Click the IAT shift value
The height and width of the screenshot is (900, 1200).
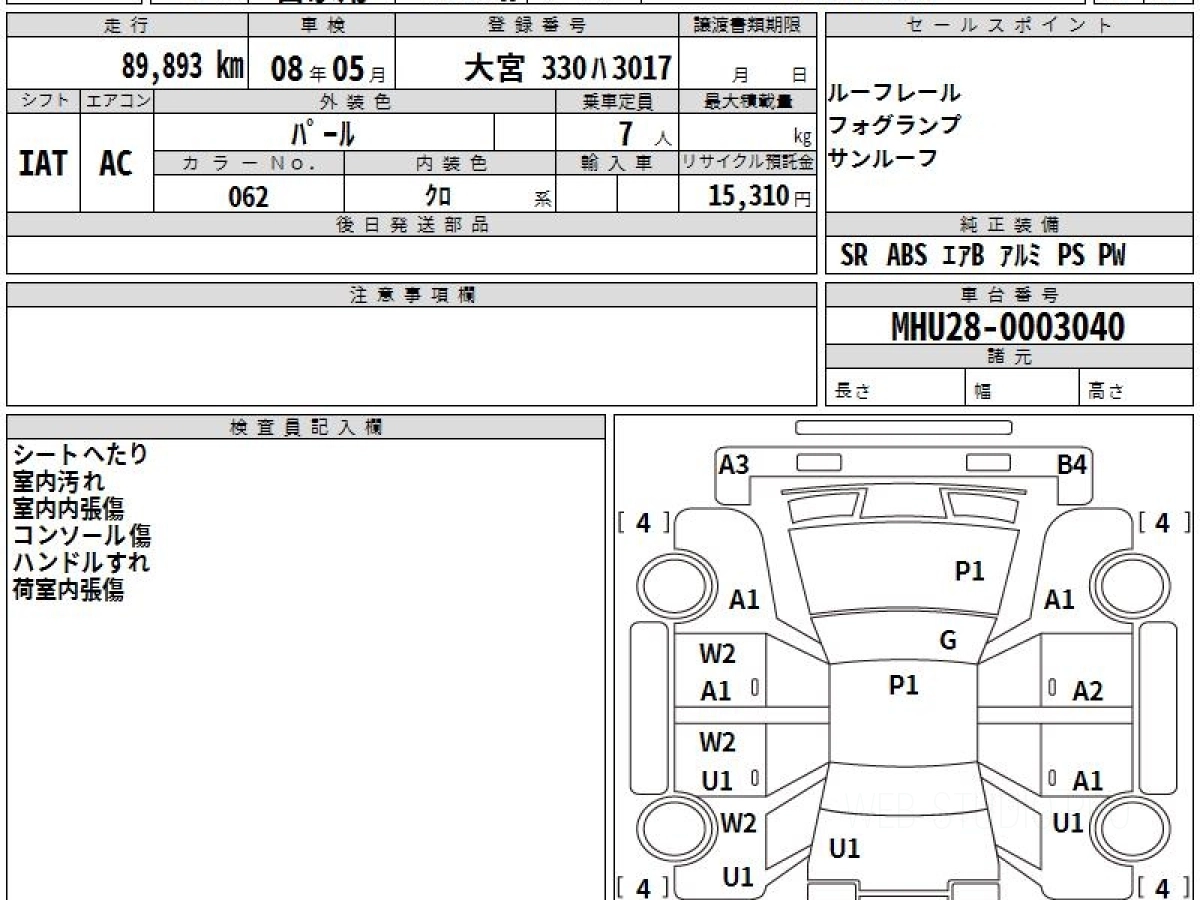tap(43, 163)
